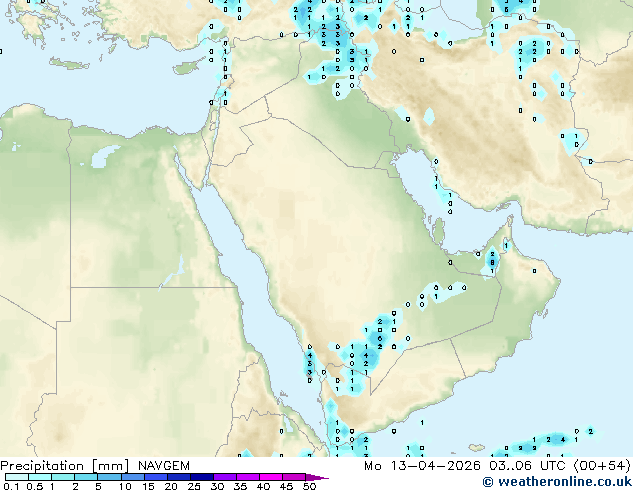Click the forecast date 'Mo 13-04-2026'
Viewport: 634px width, 490px height.
(x=423, y=466)
